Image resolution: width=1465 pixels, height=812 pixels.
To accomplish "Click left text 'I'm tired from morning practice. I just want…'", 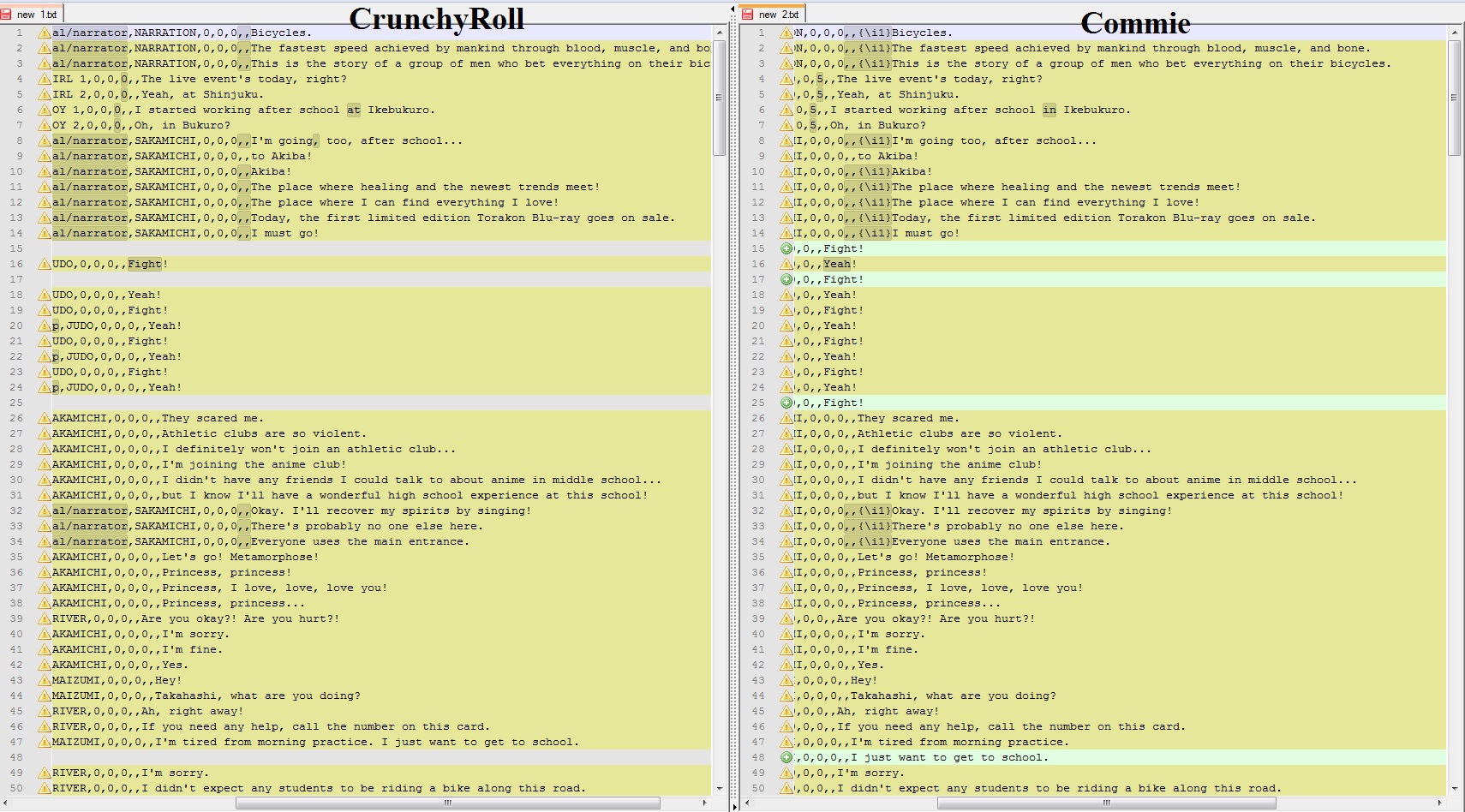I will tap(368, 742).
